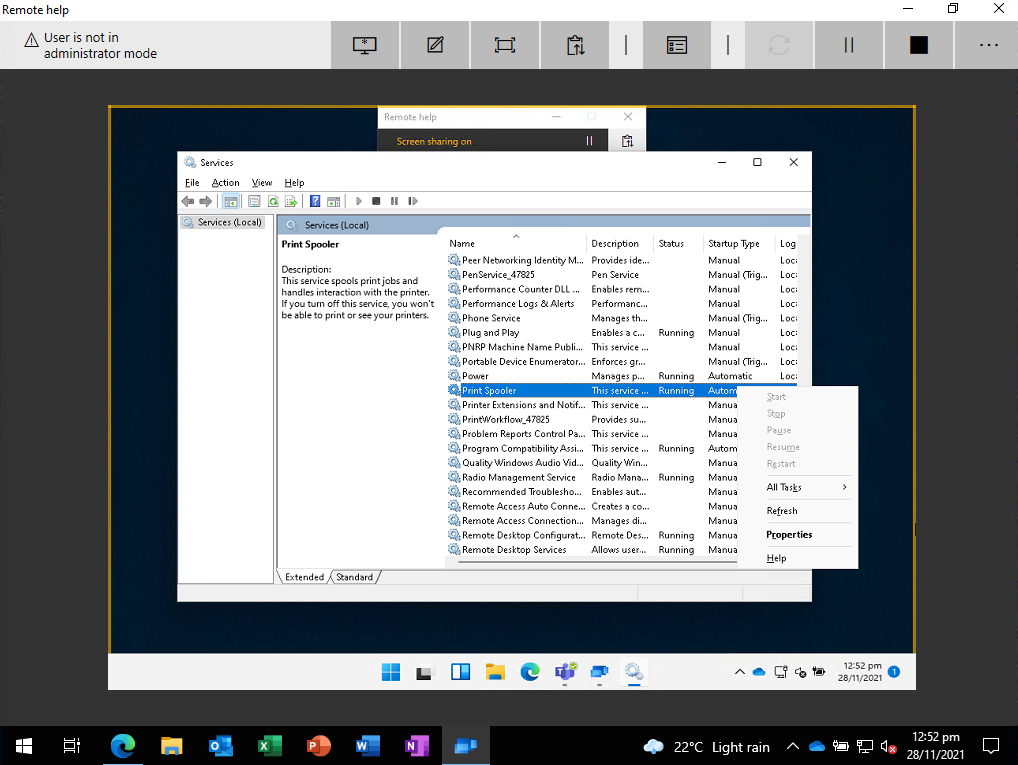Open Microsoft Teams on the remote taskbar
The image size is (1018, 765).
click(x=565, y=671)
